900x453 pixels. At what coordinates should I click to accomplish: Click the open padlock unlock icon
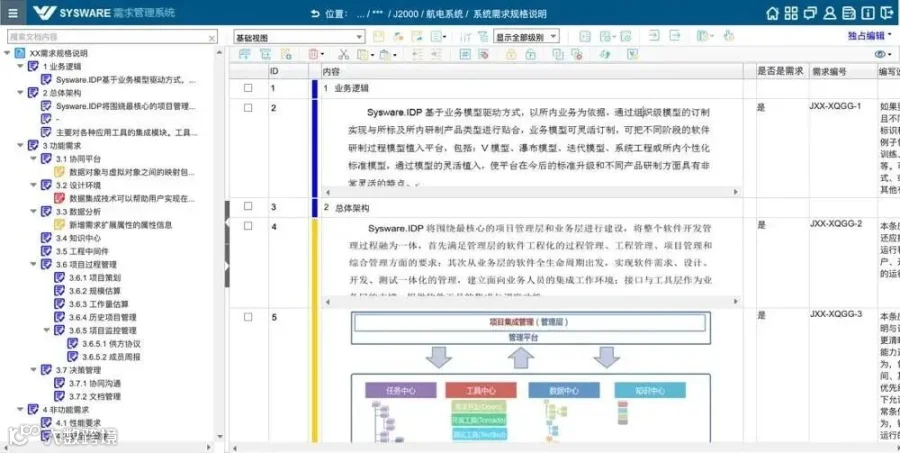coord(530,55)
